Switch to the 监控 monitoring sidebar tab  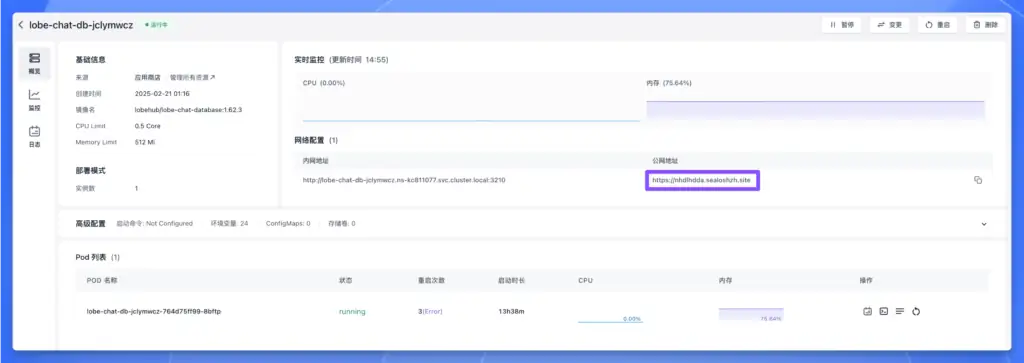(35, 100)
